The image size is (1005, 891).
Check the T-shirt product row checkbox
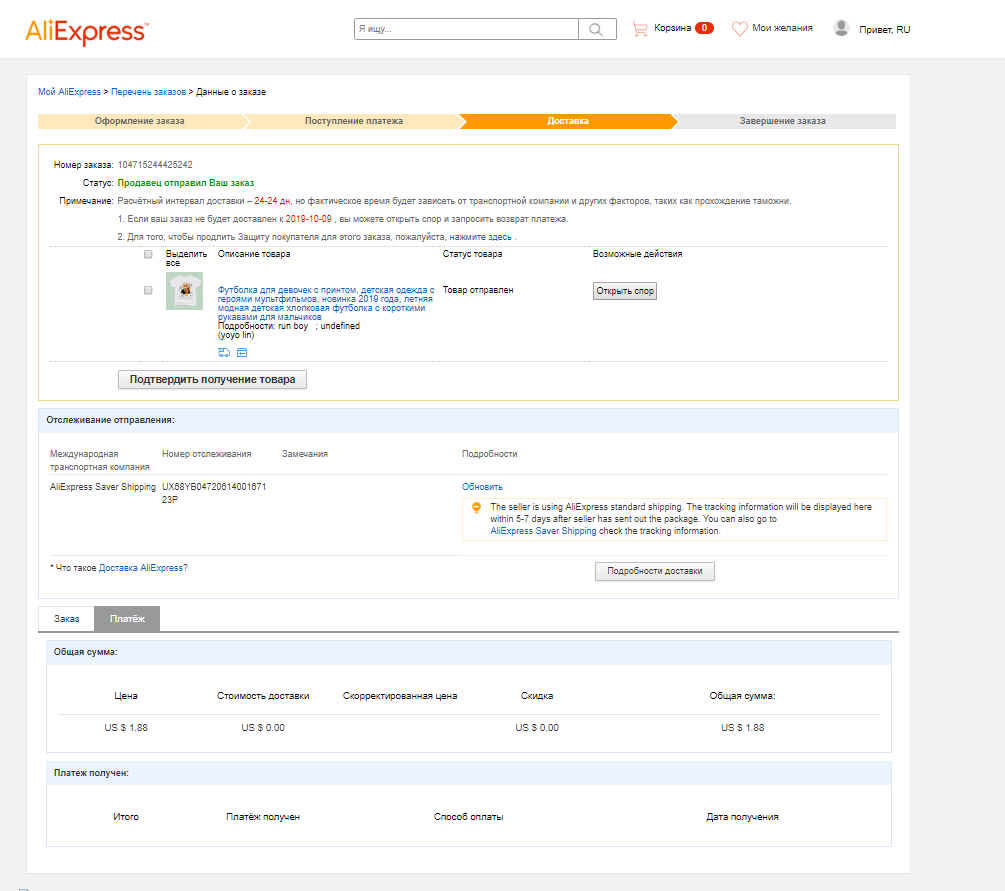tap(148, 290)
